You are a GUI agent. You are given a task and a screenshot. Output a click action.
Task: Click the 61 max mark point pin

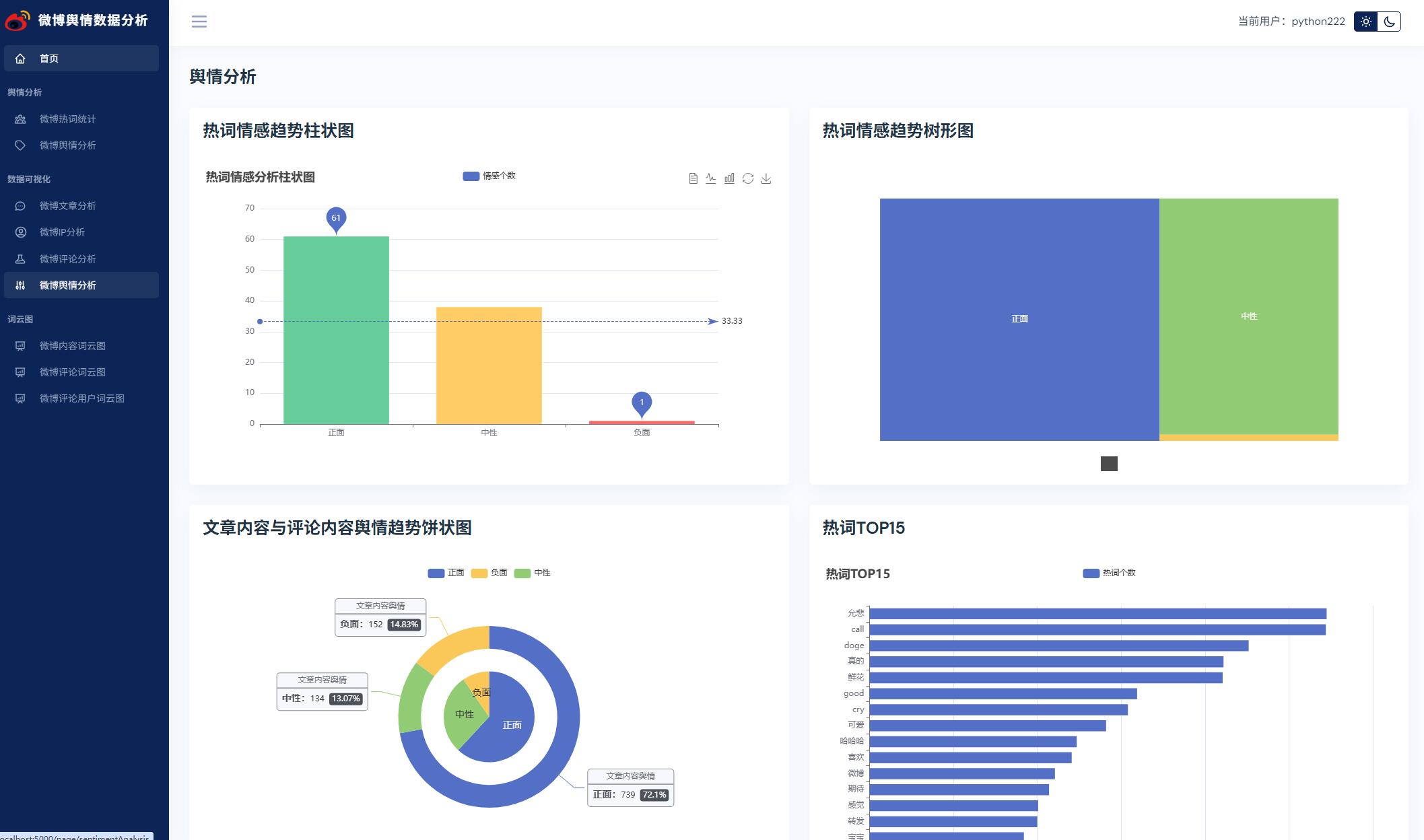click(x=336, y=218)
